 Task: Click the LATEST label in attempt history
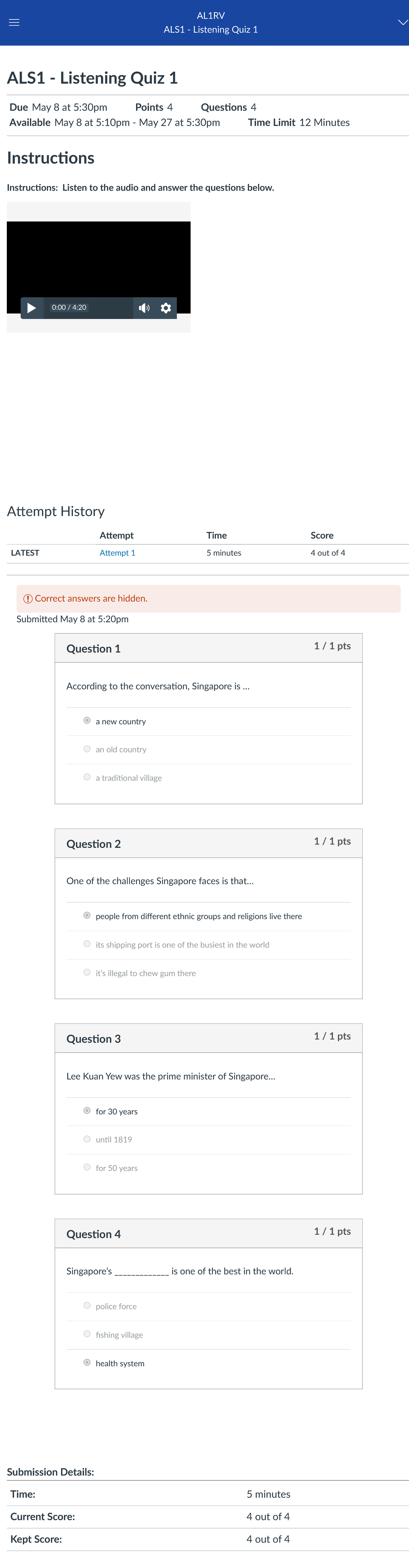pyautogui.click(x=25, y=553)
